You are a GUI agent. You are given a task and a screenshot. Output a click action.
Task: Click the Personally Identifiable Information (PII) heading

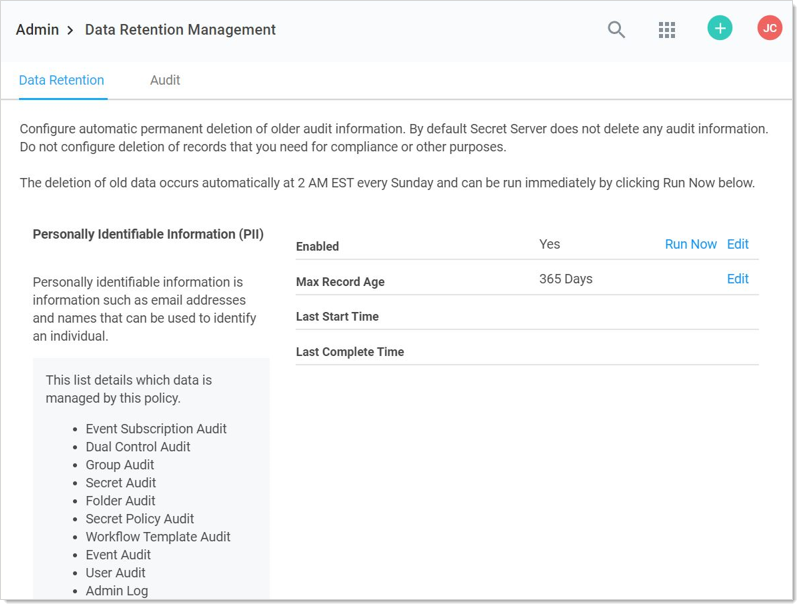pyautogui.click(x=148, y=234)
